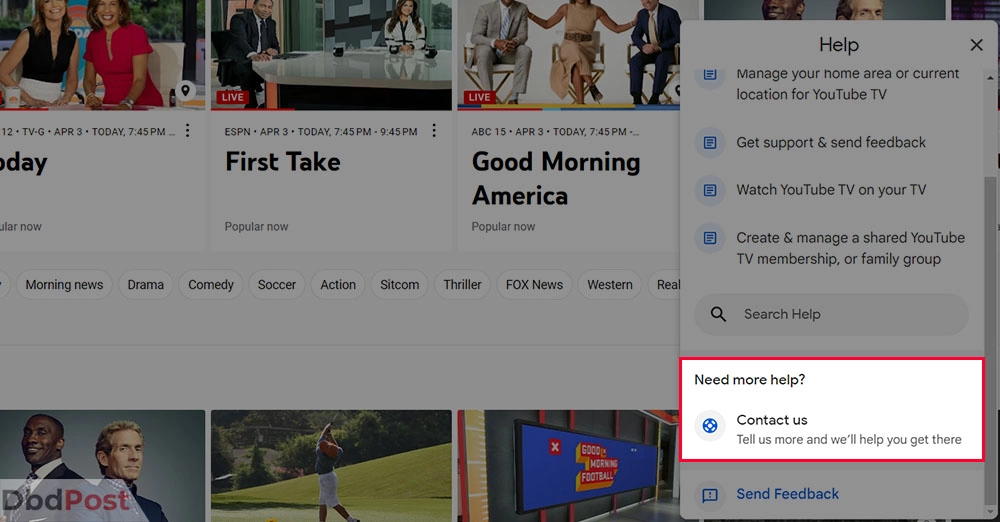Click 'Popular now' under First Take

pos(256,227)
